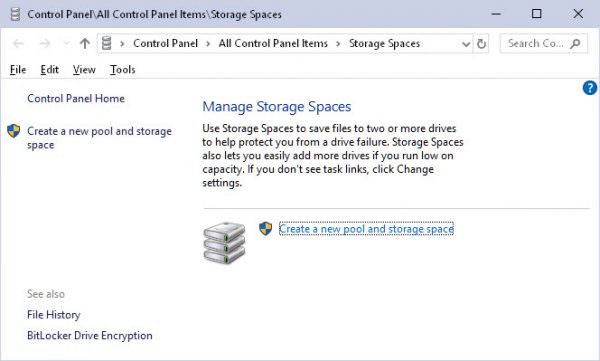The height and width of the screenshot is (361, 600).
Task: Click the Back navigation arrow
Action: click(x=18, y=43)
